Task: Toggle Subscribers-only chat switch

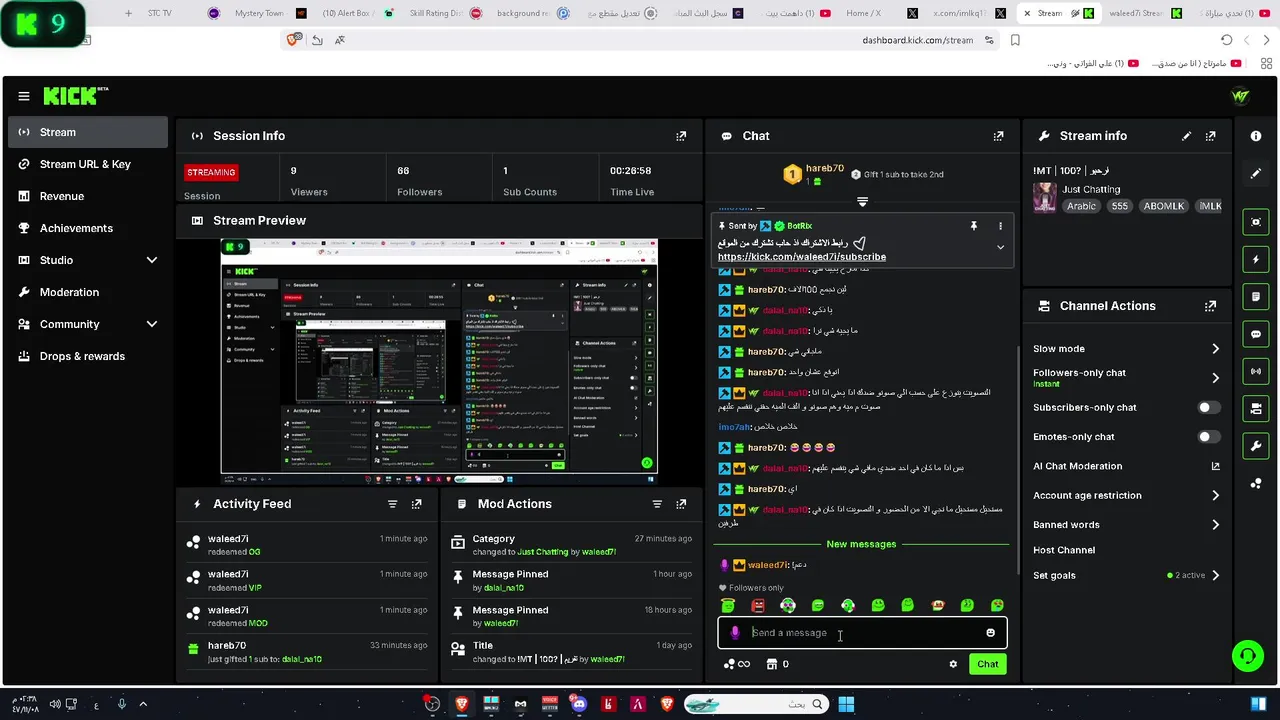Action: tap(1209, 408)
